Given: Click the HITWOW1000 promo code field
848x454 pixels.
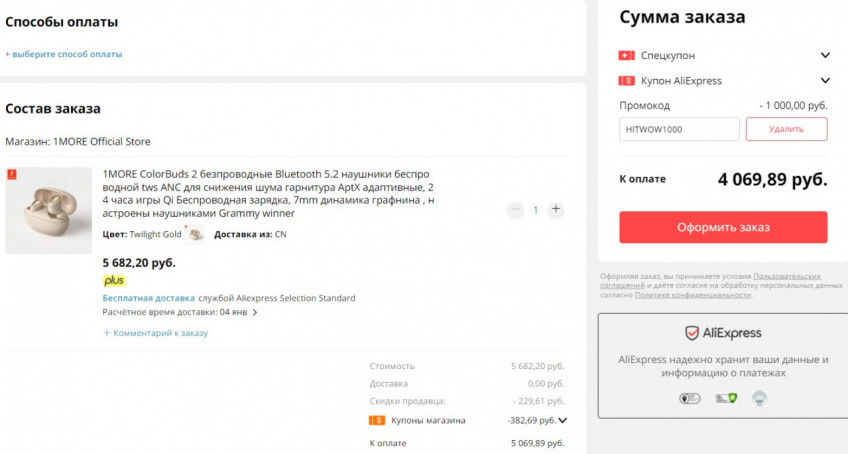Looking at the screenshot, I should (x=679, y=129).
